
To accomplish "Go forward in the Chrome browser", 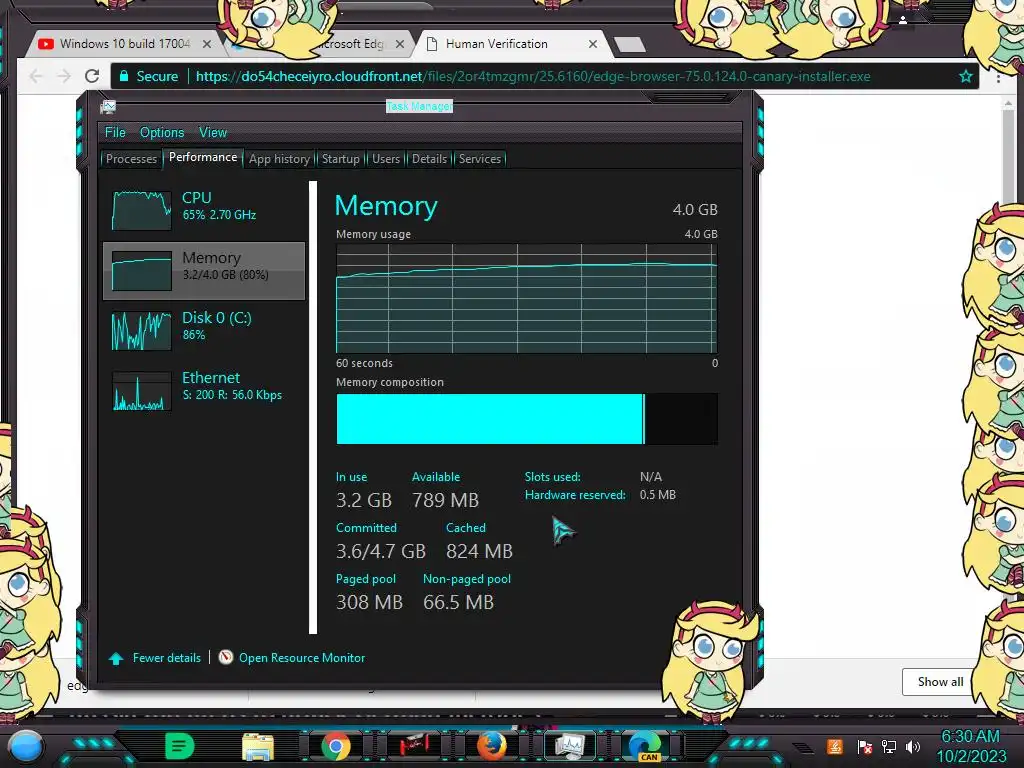I will coord(64,76).
